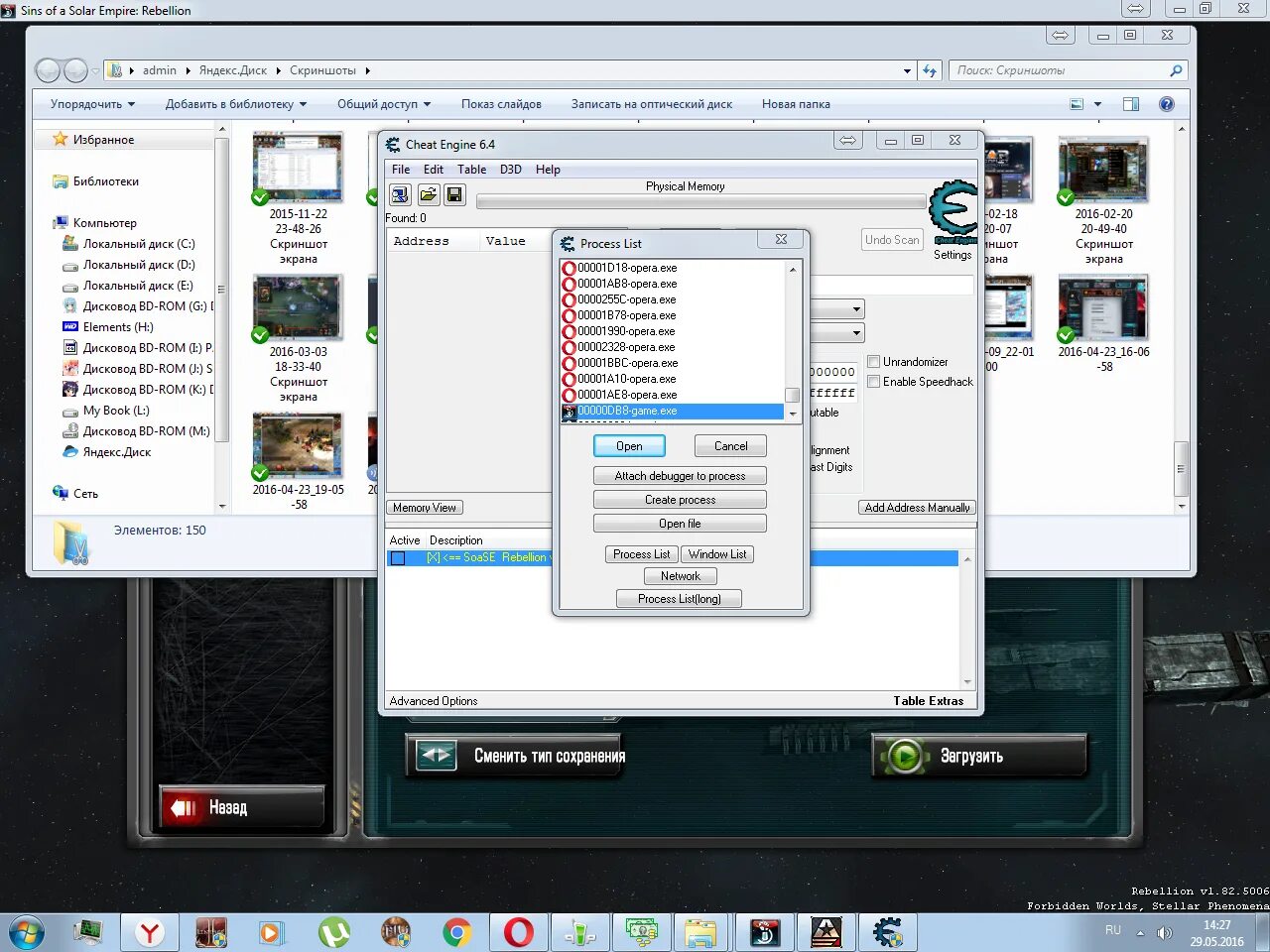Click Показ слайдов in Explorer toolbar
Screen dimensions: 1270x952
501,104
